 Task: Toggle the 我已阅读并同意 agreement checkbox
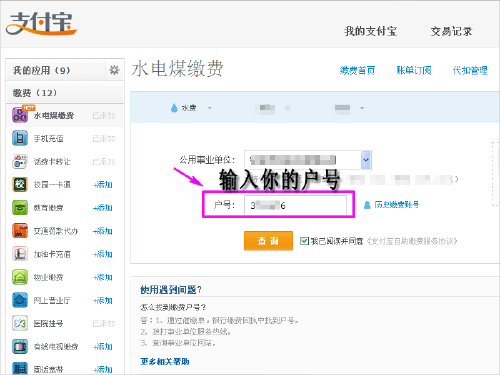(304, 241)
